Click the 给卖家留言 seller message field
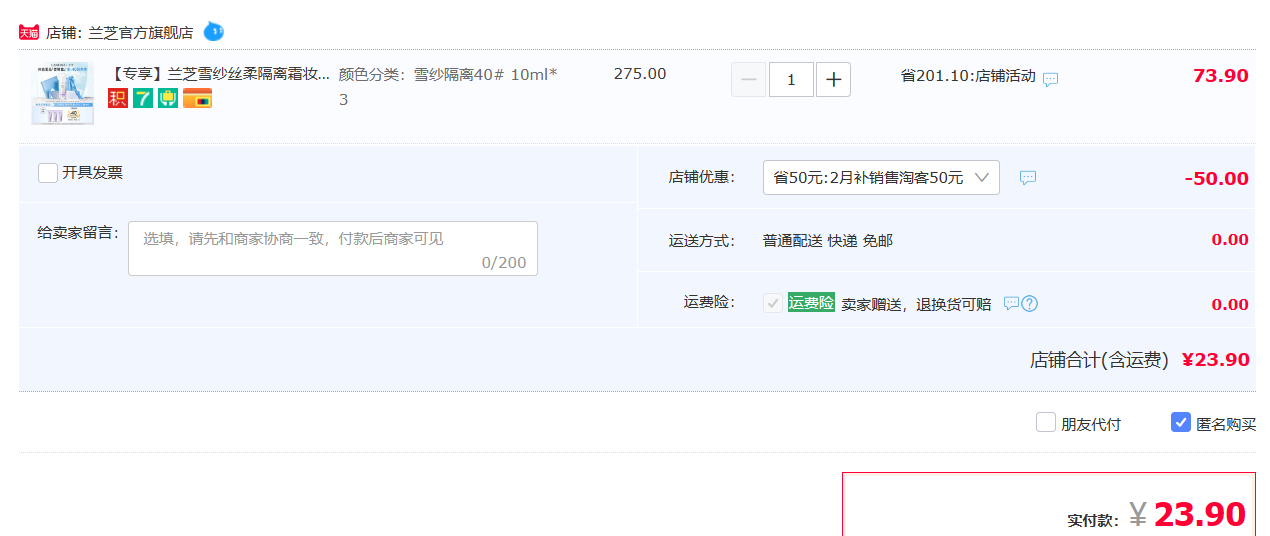 (333, 248)
